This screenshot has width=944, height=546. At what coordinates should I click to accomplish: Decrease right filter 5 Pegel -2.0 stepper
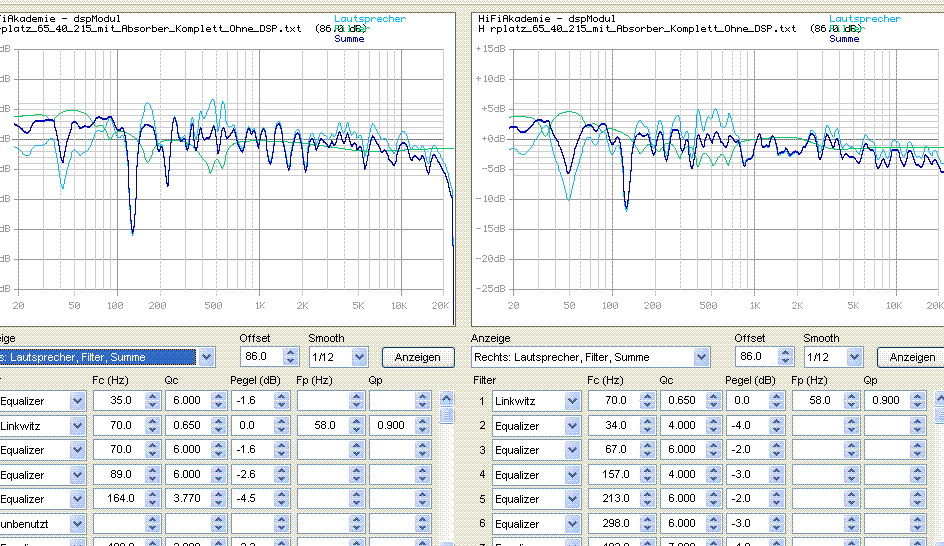[x=776, y=503]
